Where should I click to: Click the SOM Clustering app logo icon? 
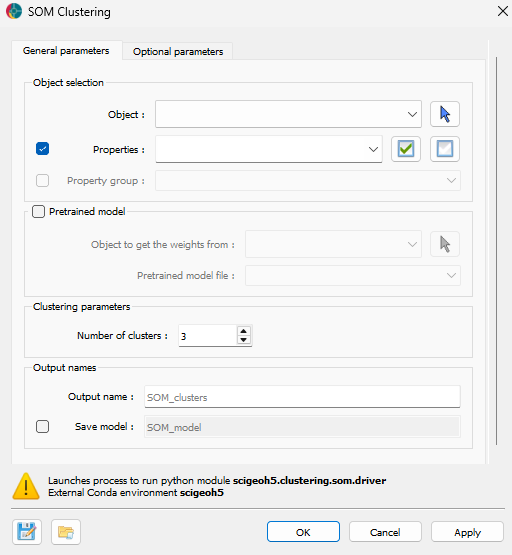tap(14, 11)
